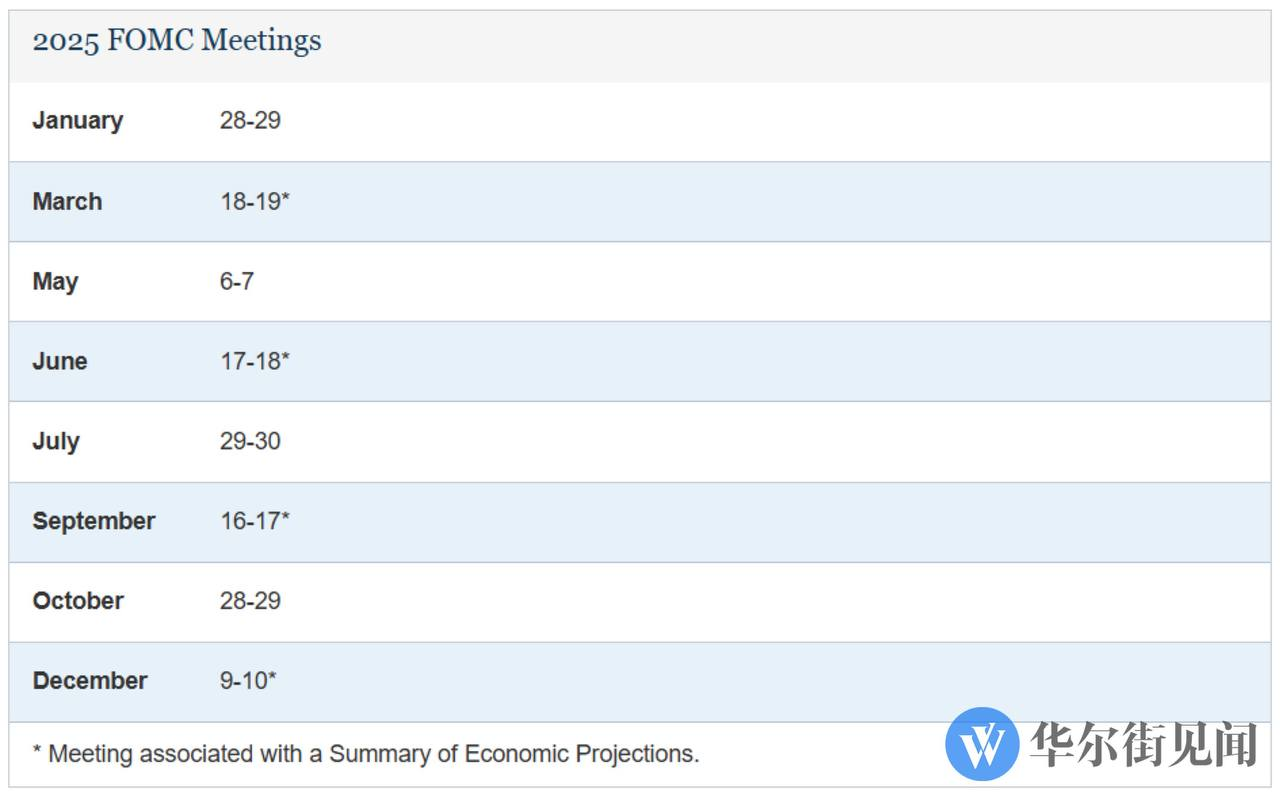Screen dimensions: 1280x804
Task: Click the 华尔街见闻 watermark text
Action: [1143, 745]
